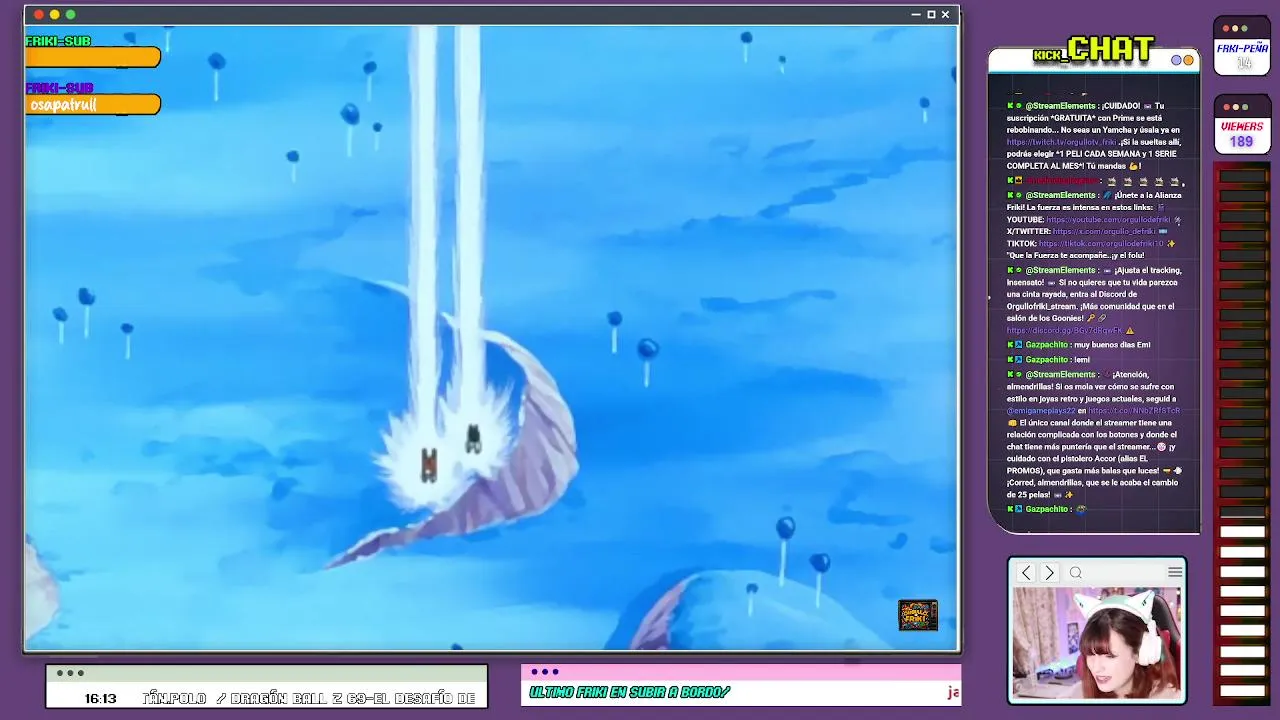Click the Dragon Ball video playback area

coord(491,338)
